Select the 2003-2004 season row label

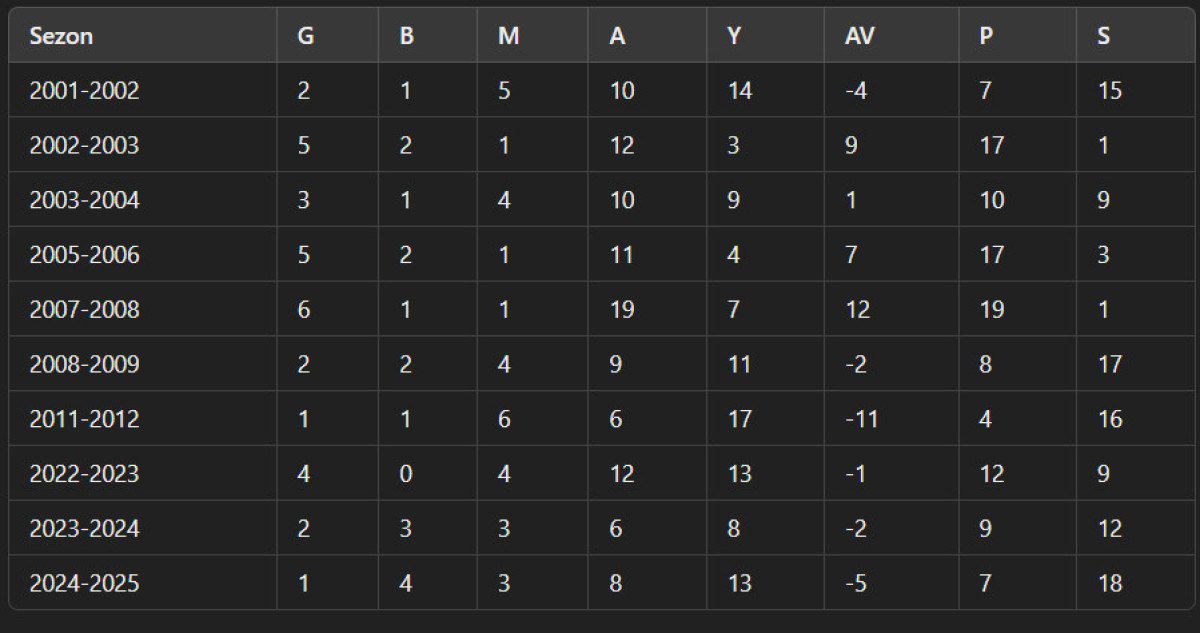point(84,201)
